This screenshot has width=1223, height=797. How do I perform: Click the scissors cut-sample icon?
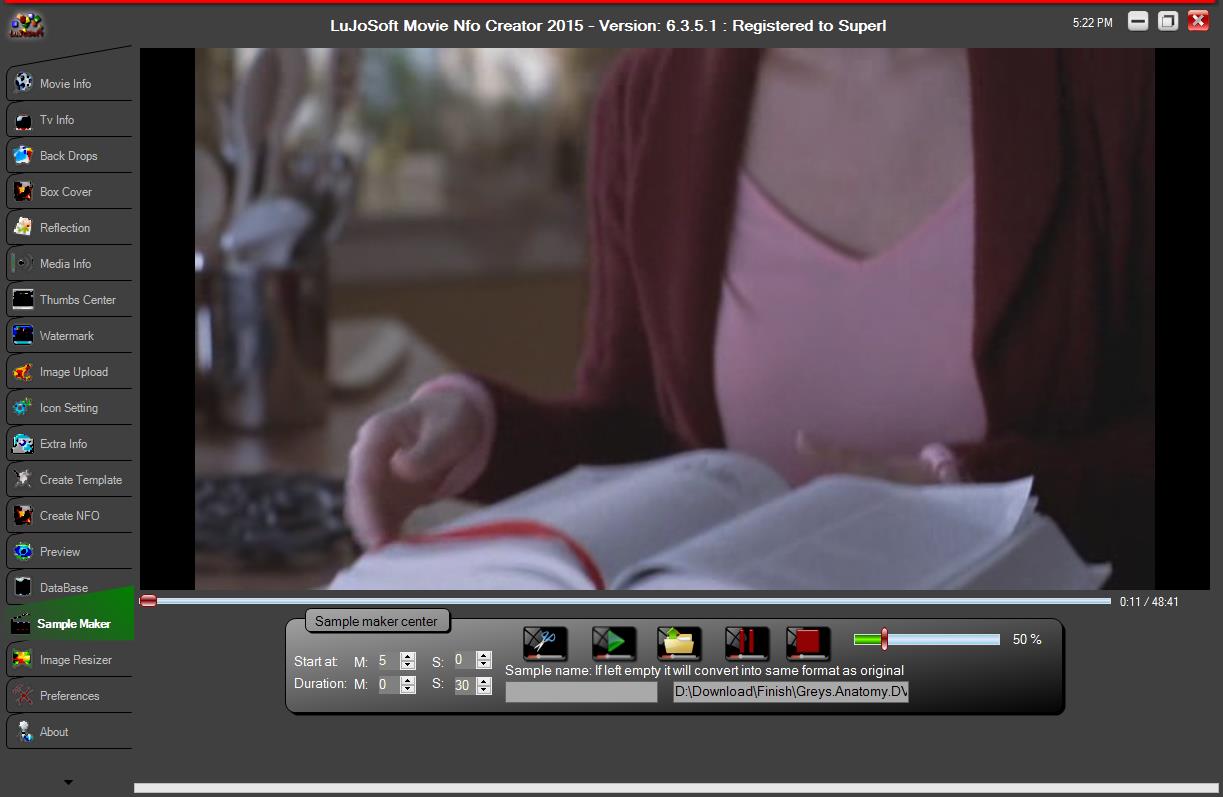click(x=545, y=643)
